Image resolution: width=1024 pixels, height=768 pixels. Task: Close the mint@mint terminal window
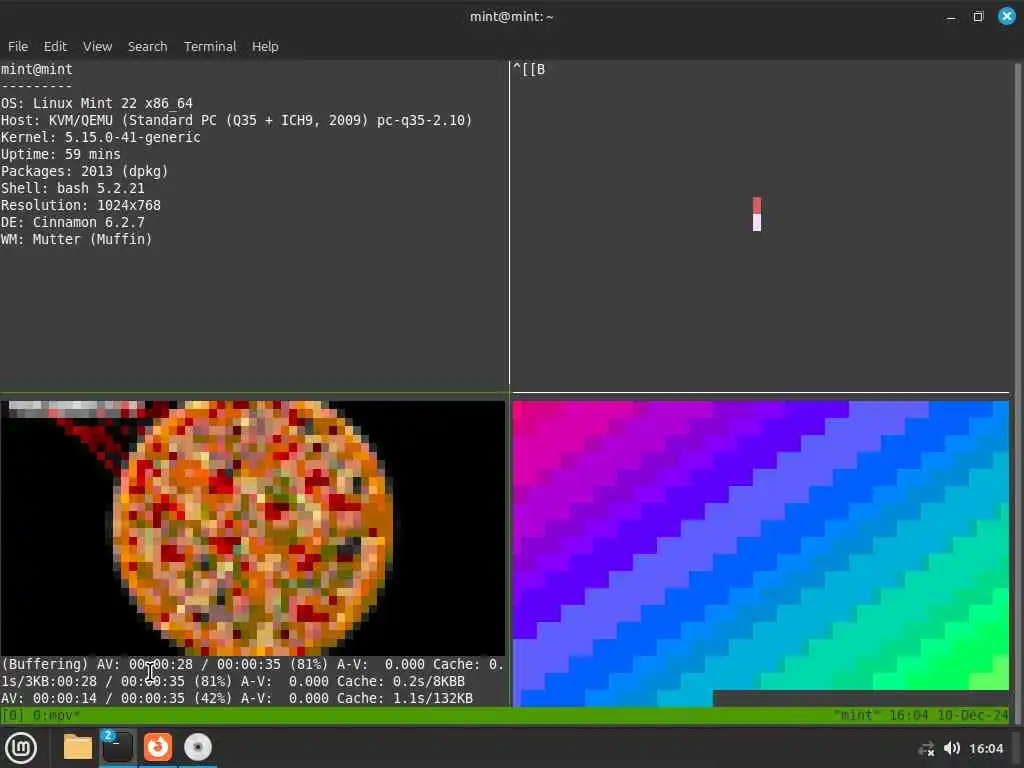(1006, 16)
